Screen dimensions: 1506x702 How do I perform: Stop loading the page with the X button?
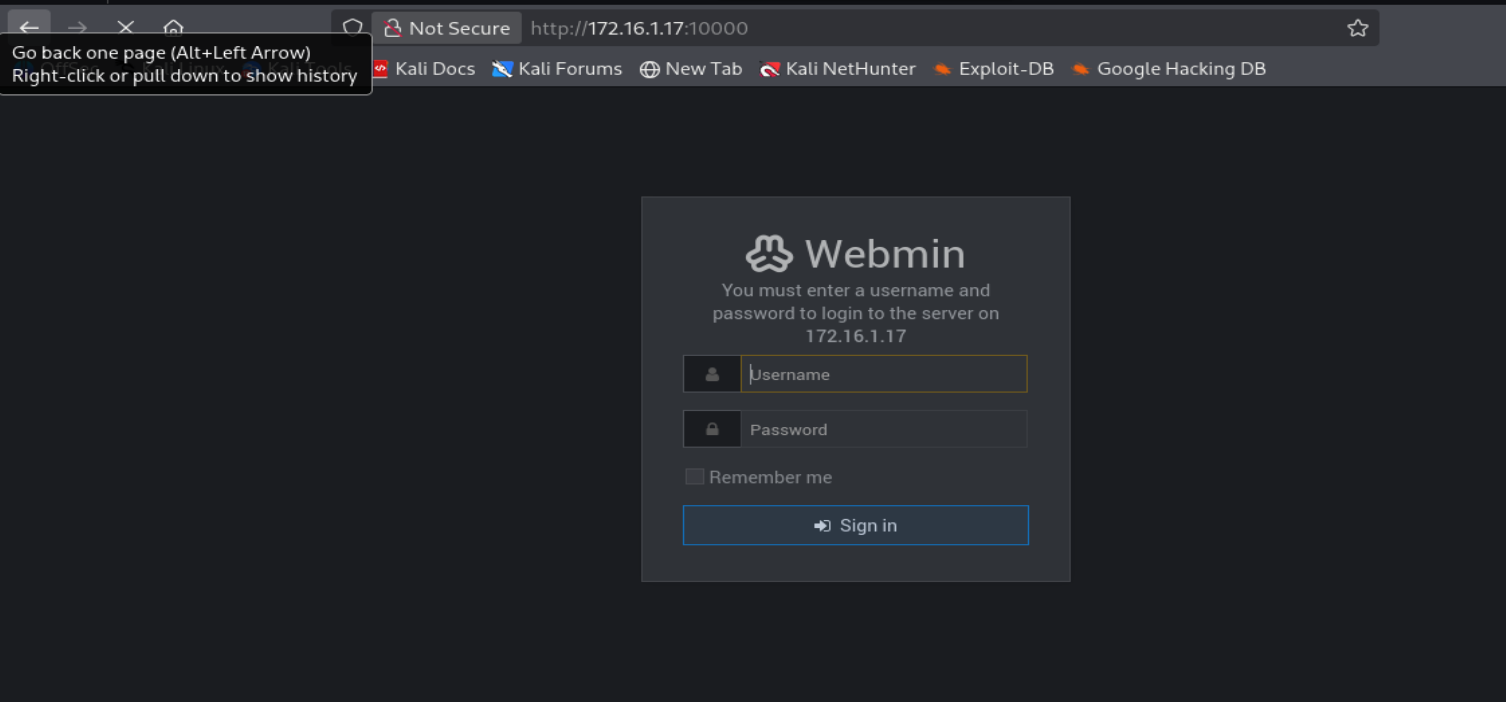click(x=125, y=28)
